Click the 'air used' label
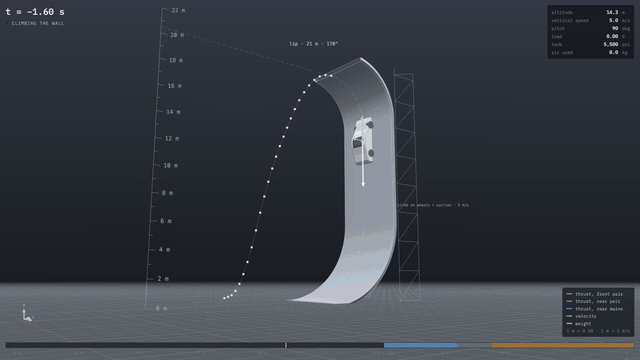Screen dimensions: 640x360 [562, 53]
